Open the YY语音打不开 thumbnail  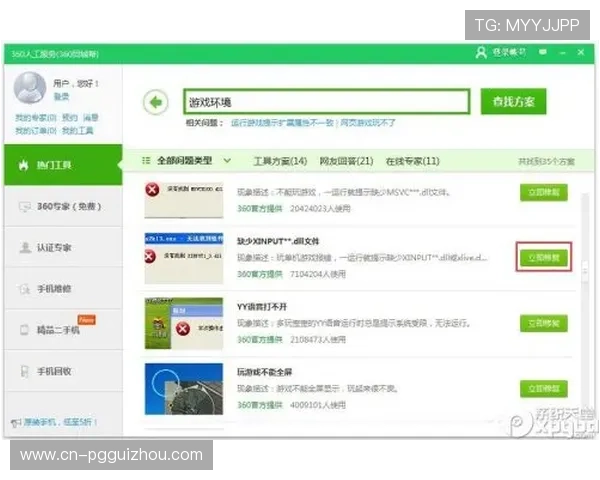point(184,323)
